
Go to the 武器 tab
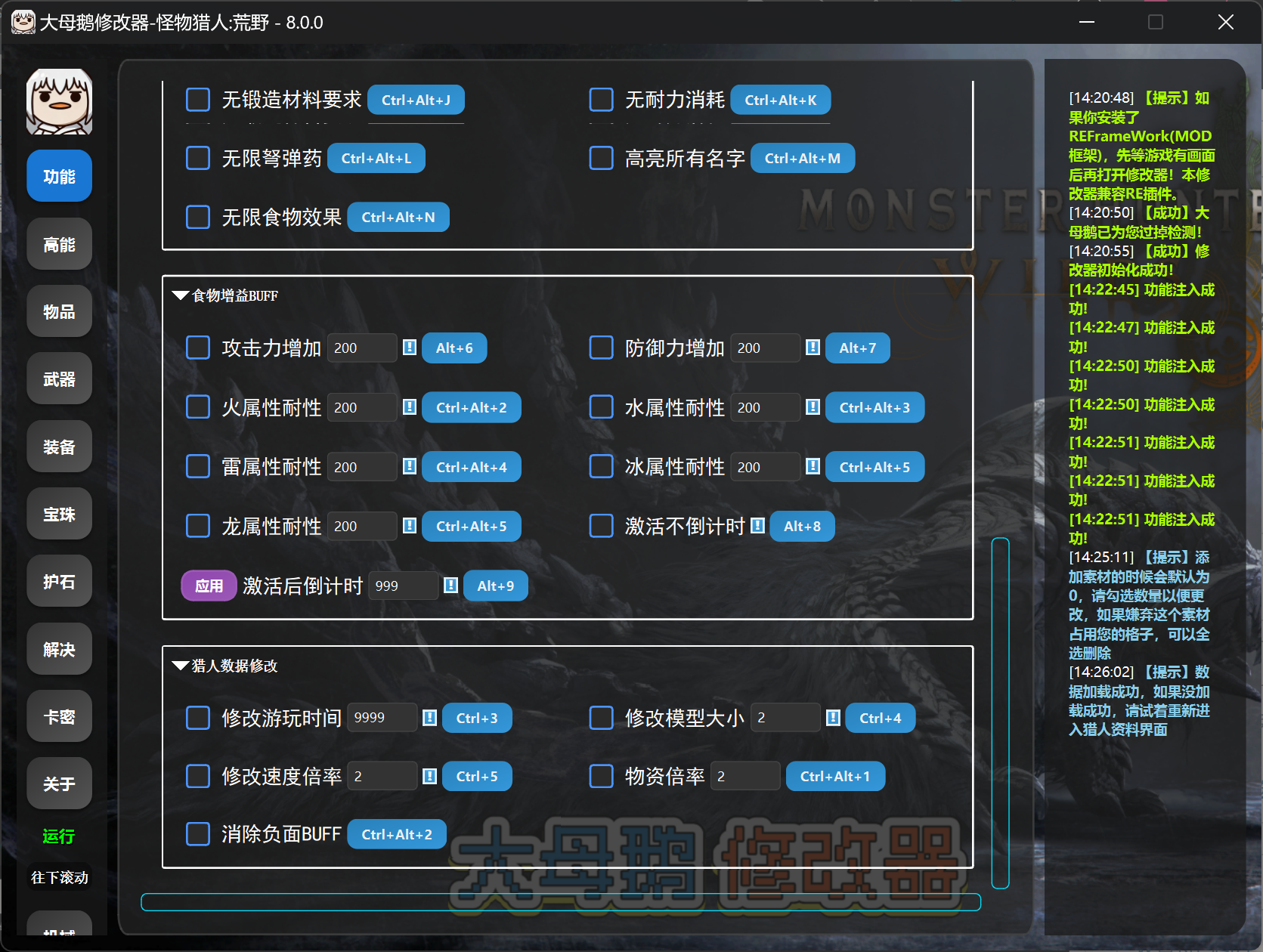(x=59, y=379)
